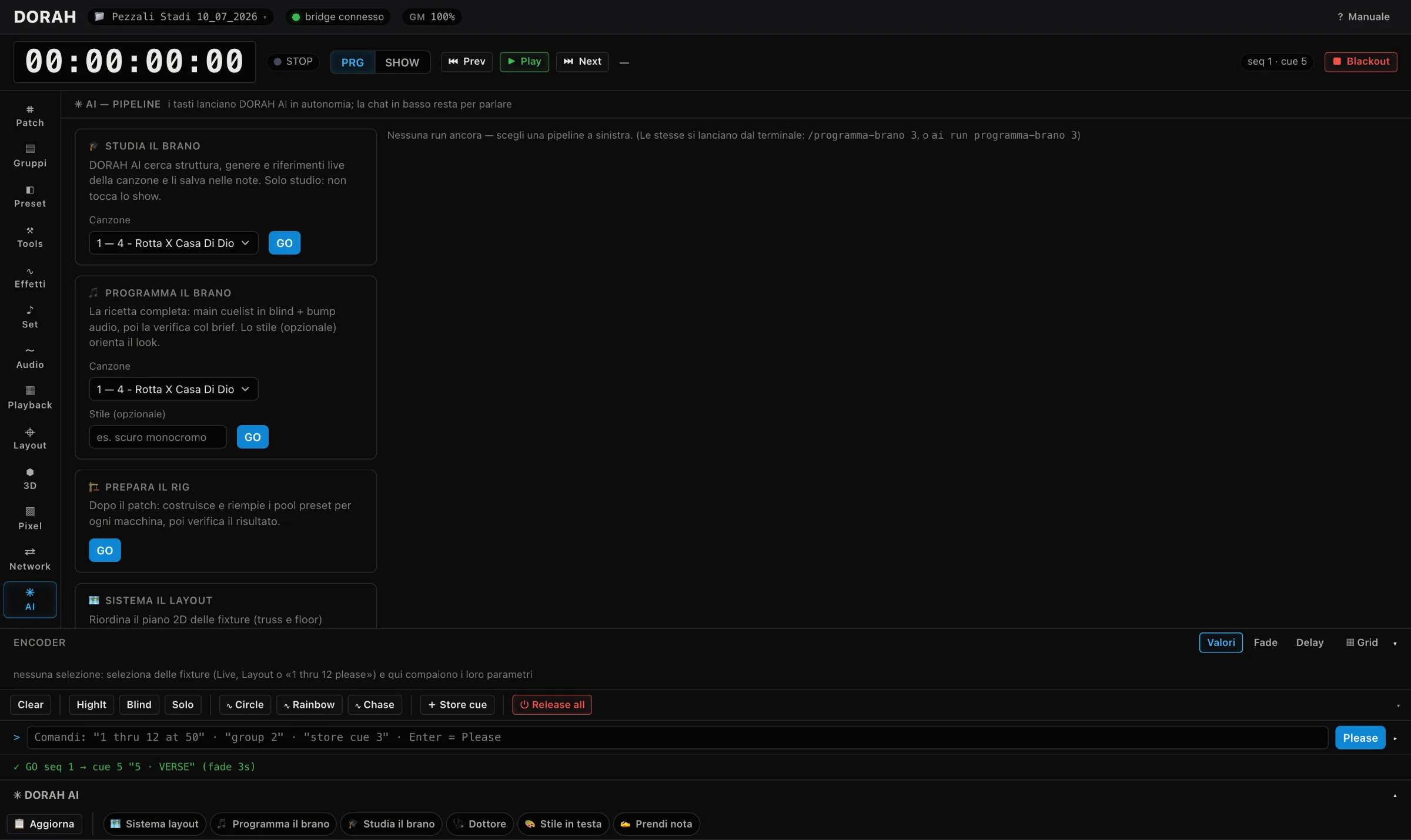
Task: Run Programma il brano quick action
Action: [x=273, y=824]
